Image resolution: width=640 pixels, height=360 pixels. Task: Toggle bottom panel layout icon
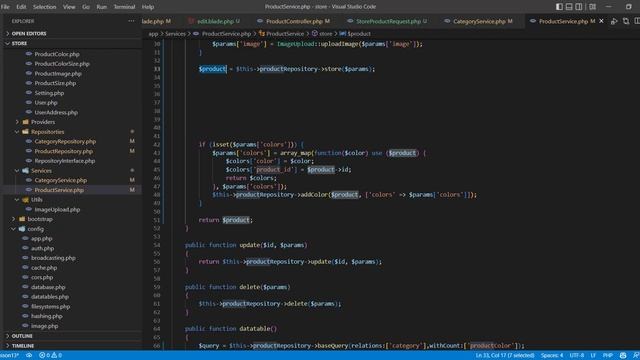pyautogui.click(x=569, y=7)
